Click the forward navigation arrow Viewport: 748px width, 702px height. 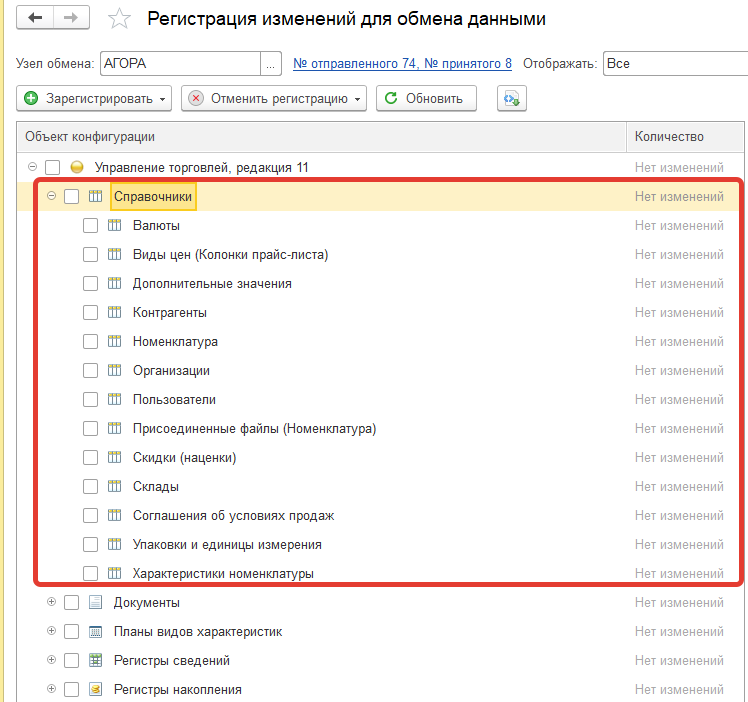(70, 18)
